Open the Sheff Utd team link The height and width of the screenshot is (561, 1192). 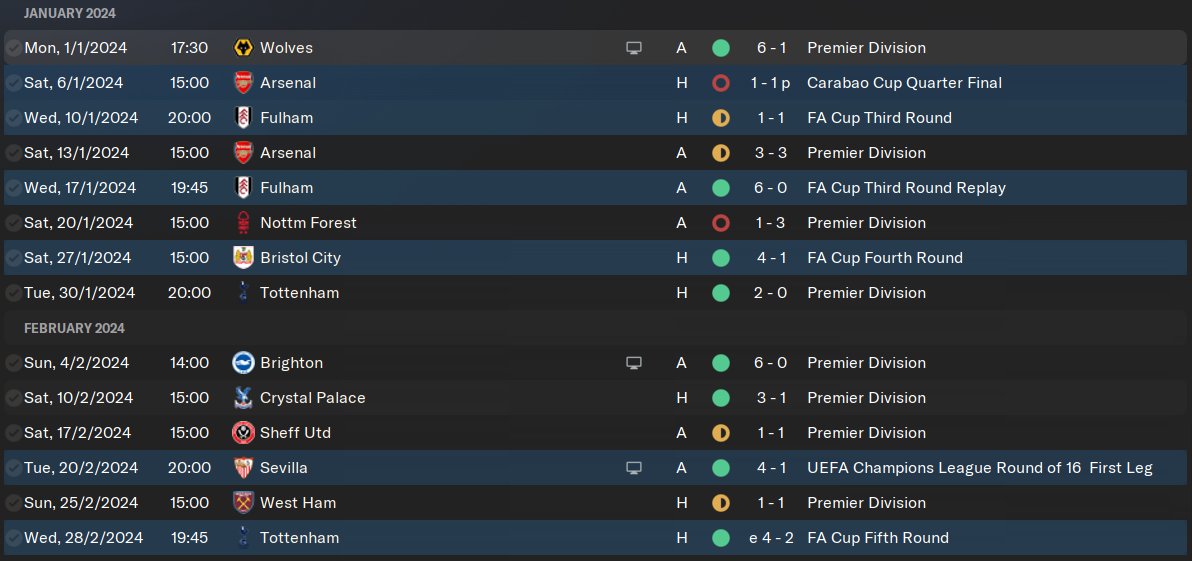point(295,433)
